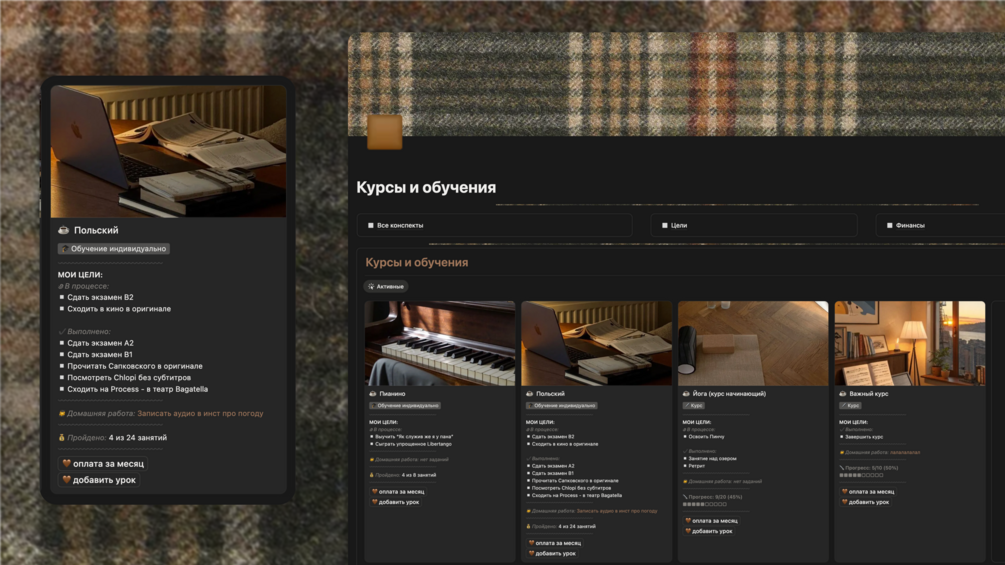Click the cup icon on the enlarged Польский card
Image resolution: width=1005 pixels, height=565 pixels.
click(63, 230)
